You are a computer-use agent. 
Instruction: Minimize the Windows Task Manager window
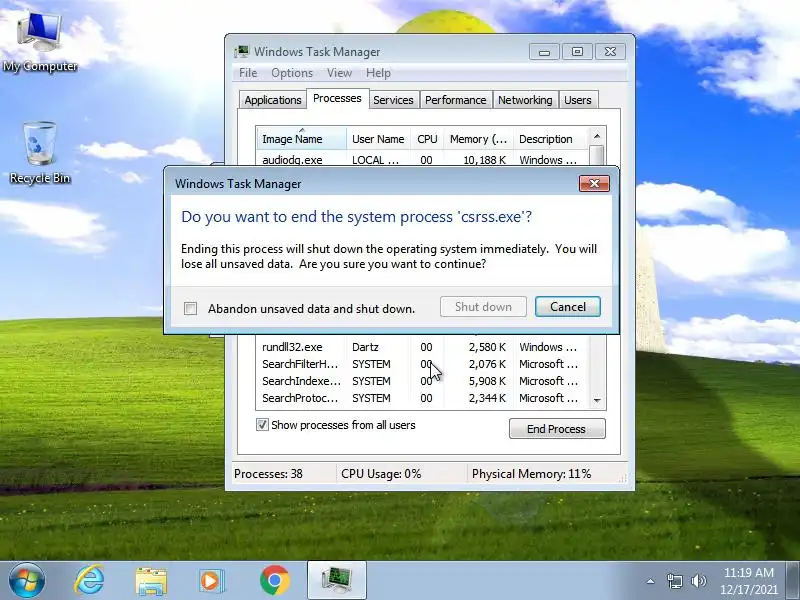click(544, 52)
